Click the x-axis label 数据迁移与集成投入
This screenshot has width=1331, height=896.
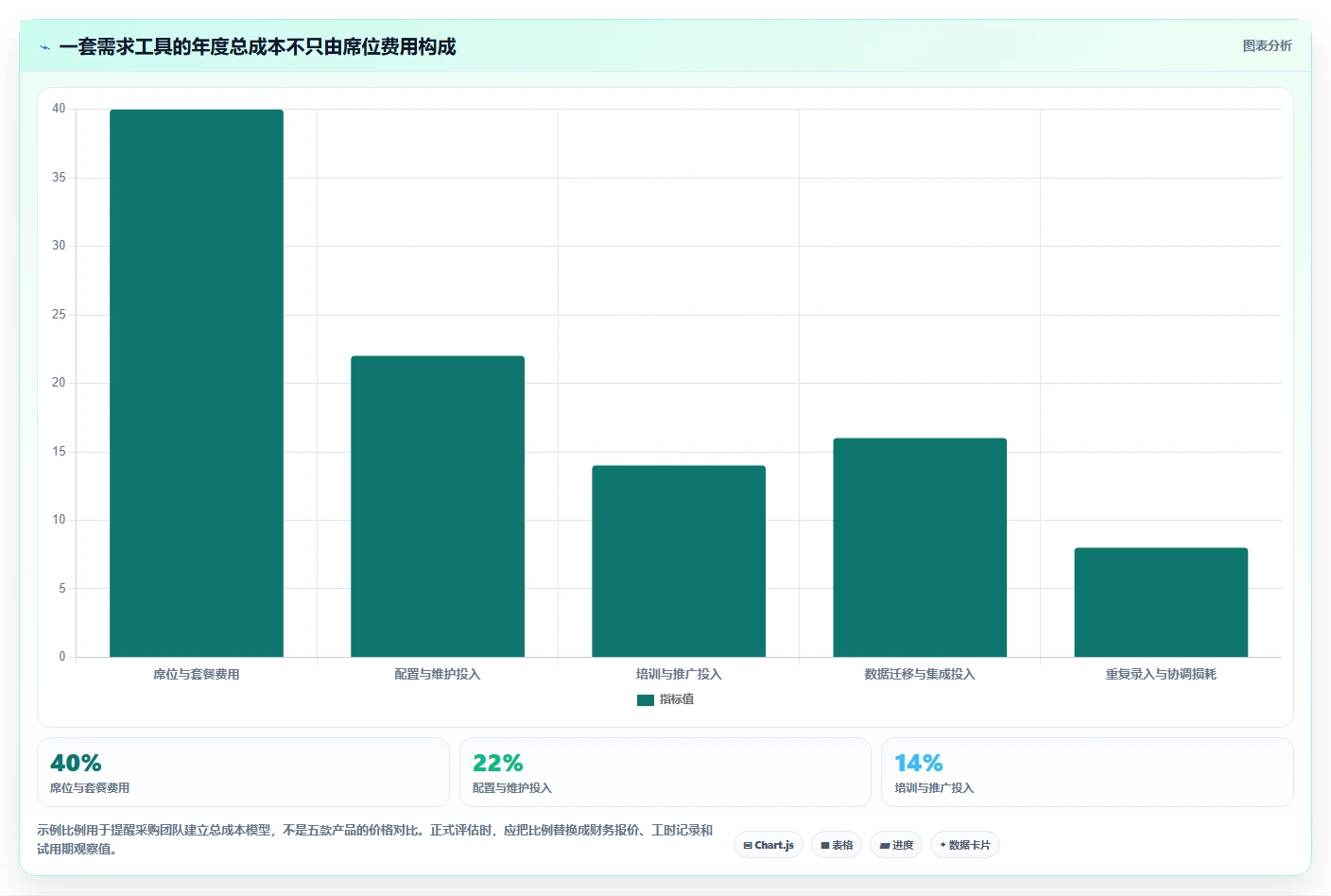click(920, 674)
